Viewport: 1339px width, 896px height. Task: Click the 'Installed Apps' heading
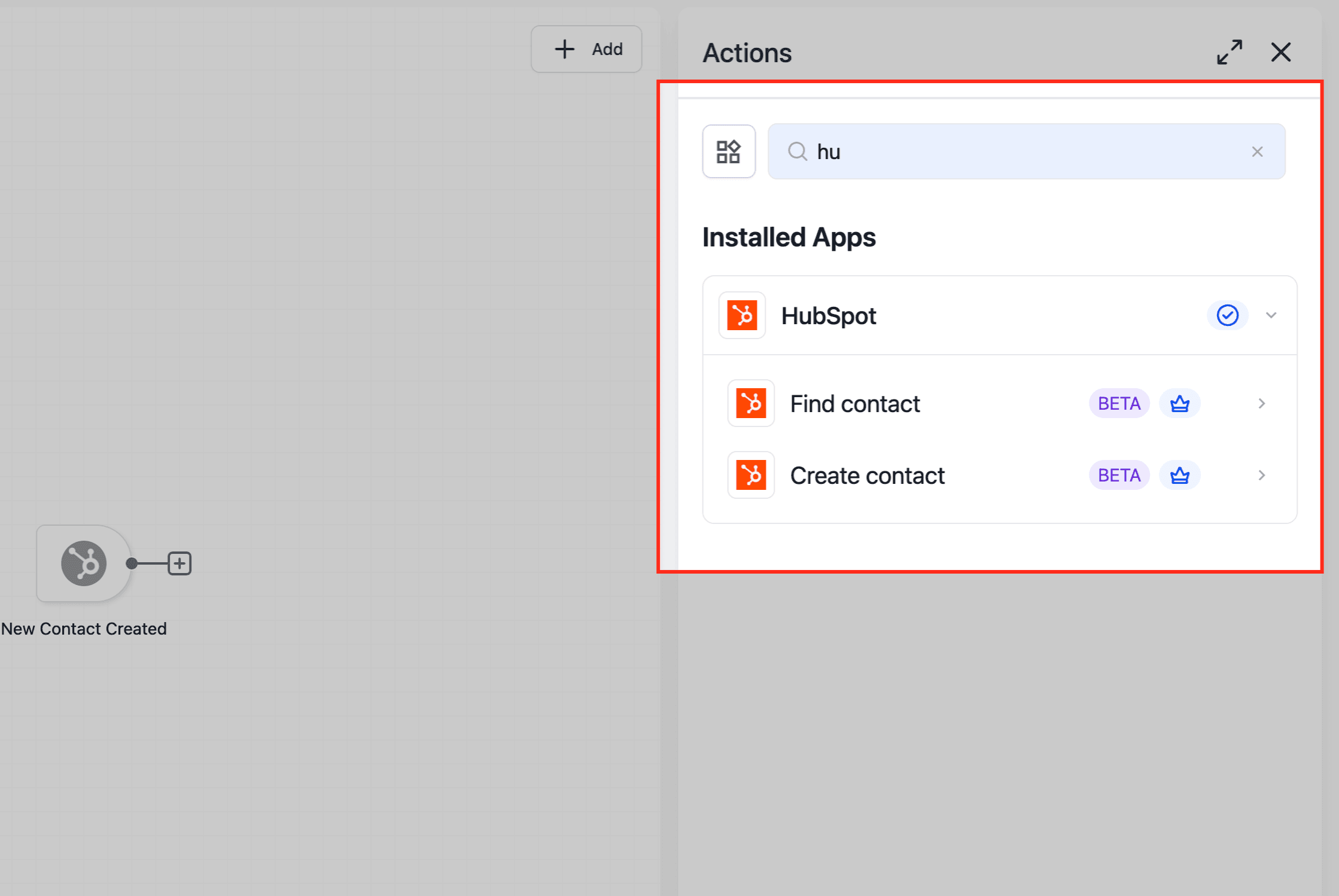click(x=789, y=237)
